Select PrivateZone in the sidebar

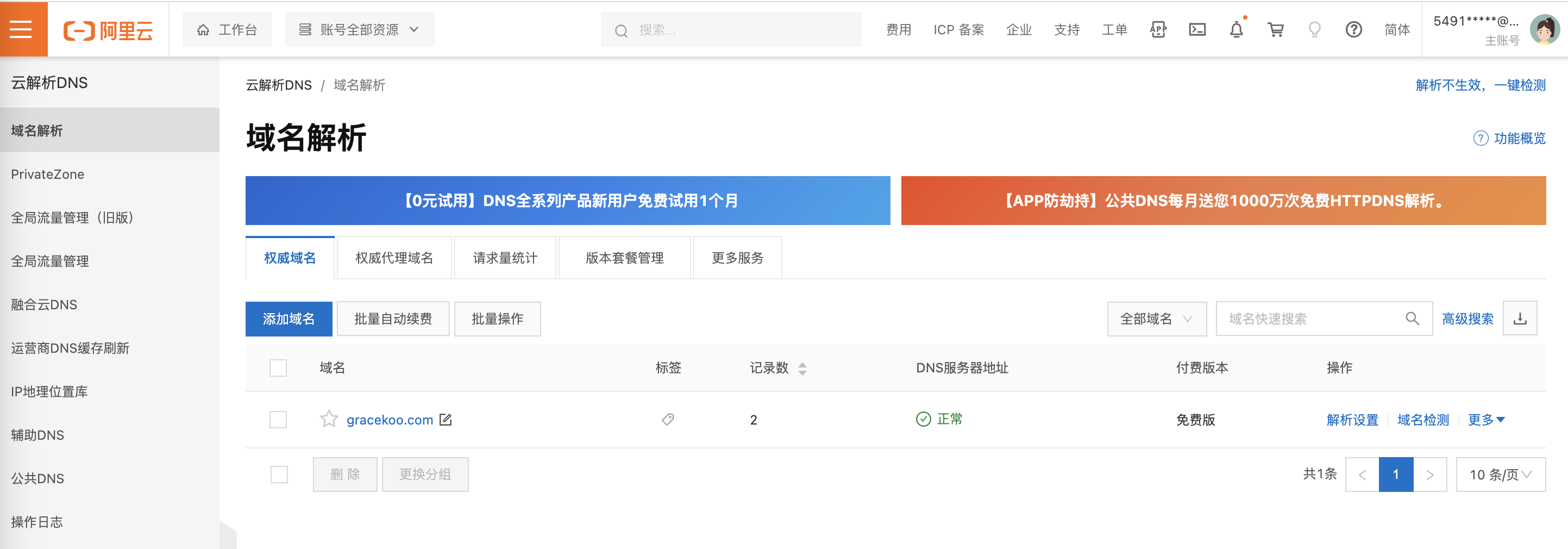(x=47, y=174)
